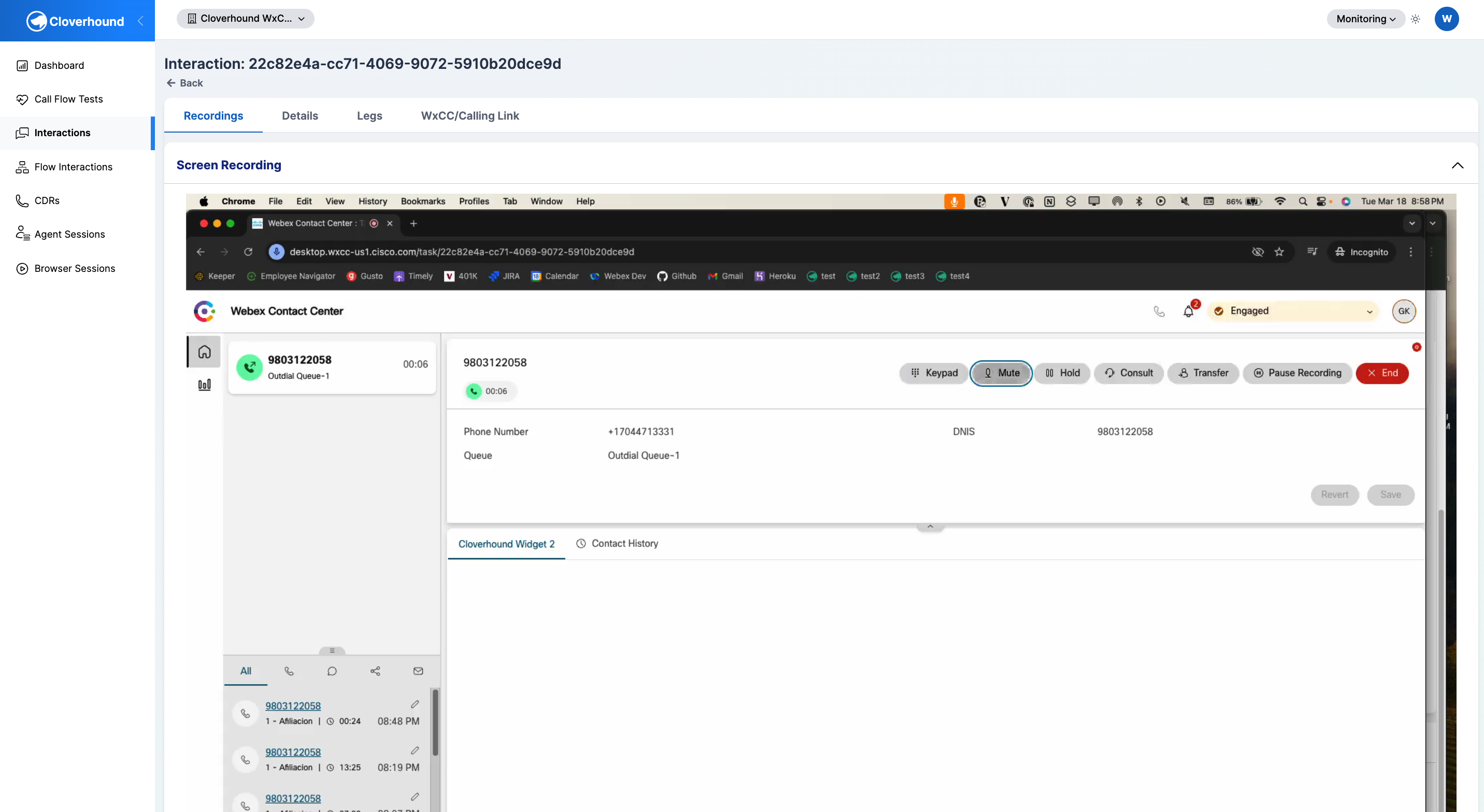1484x812 pixels.
Task: Bookmark page with star icon
Action: click(1279, 252)
